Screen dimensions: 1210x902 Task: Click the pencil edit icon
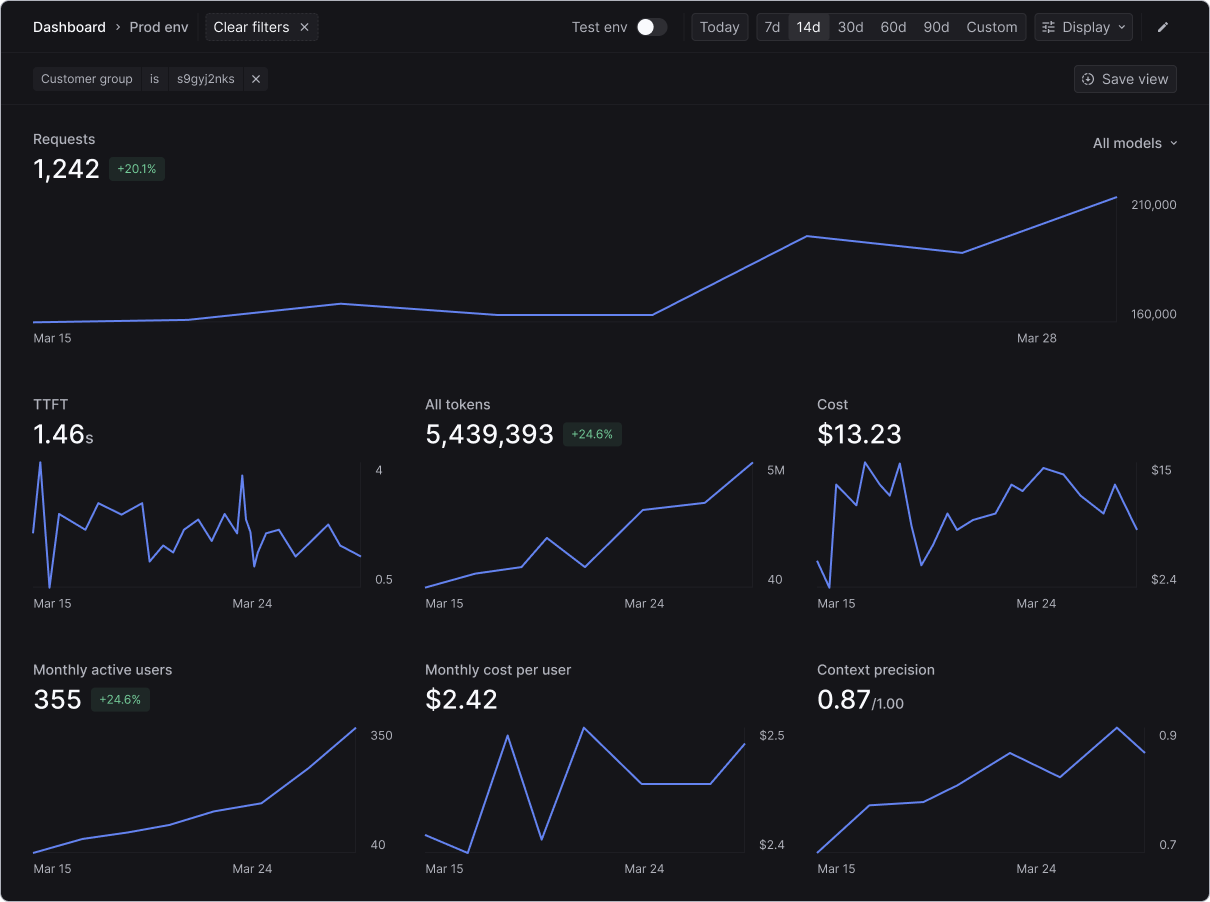tap(1162, 27)
